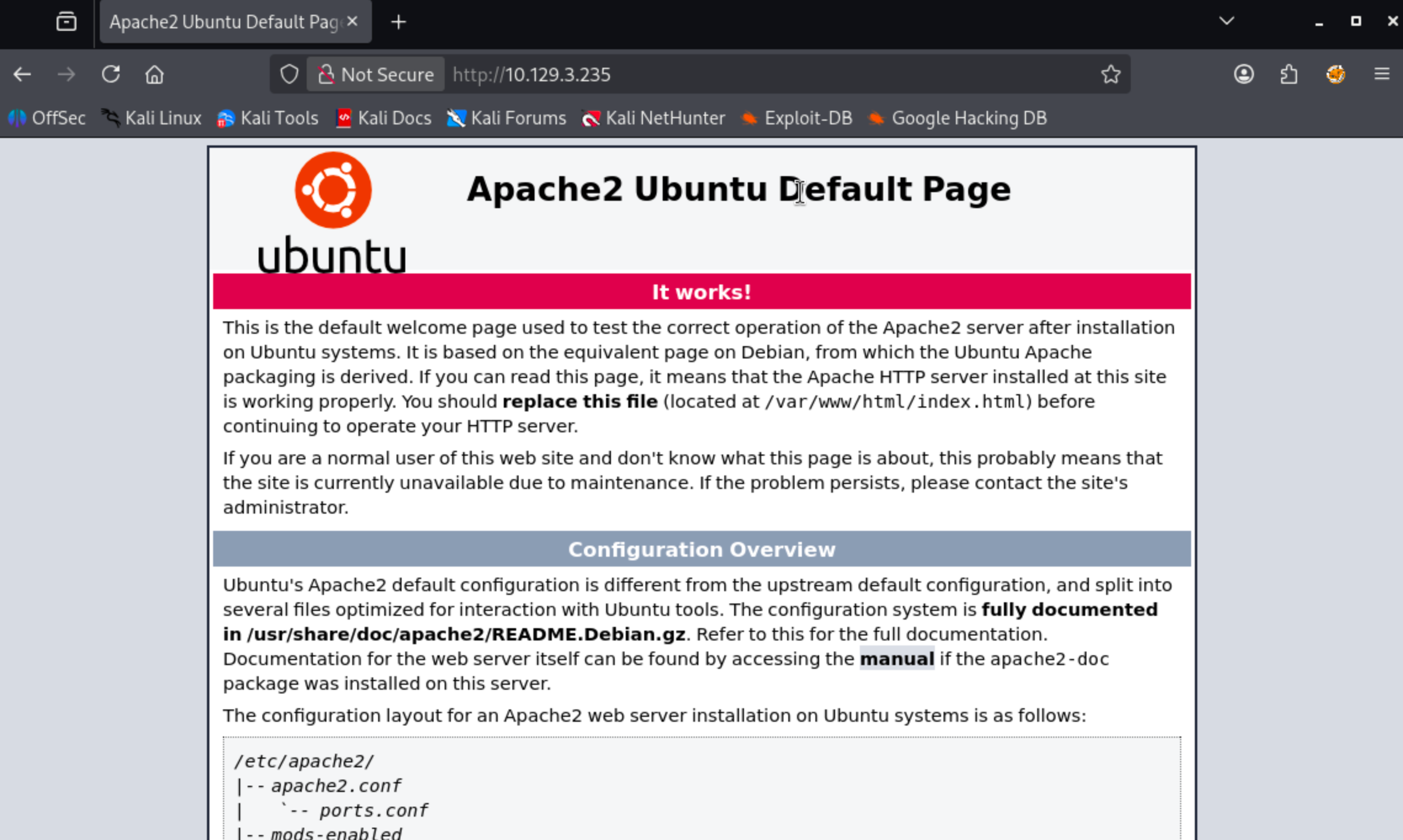
Task: Bookmark this page using the star
Action: click(1110, 74)
